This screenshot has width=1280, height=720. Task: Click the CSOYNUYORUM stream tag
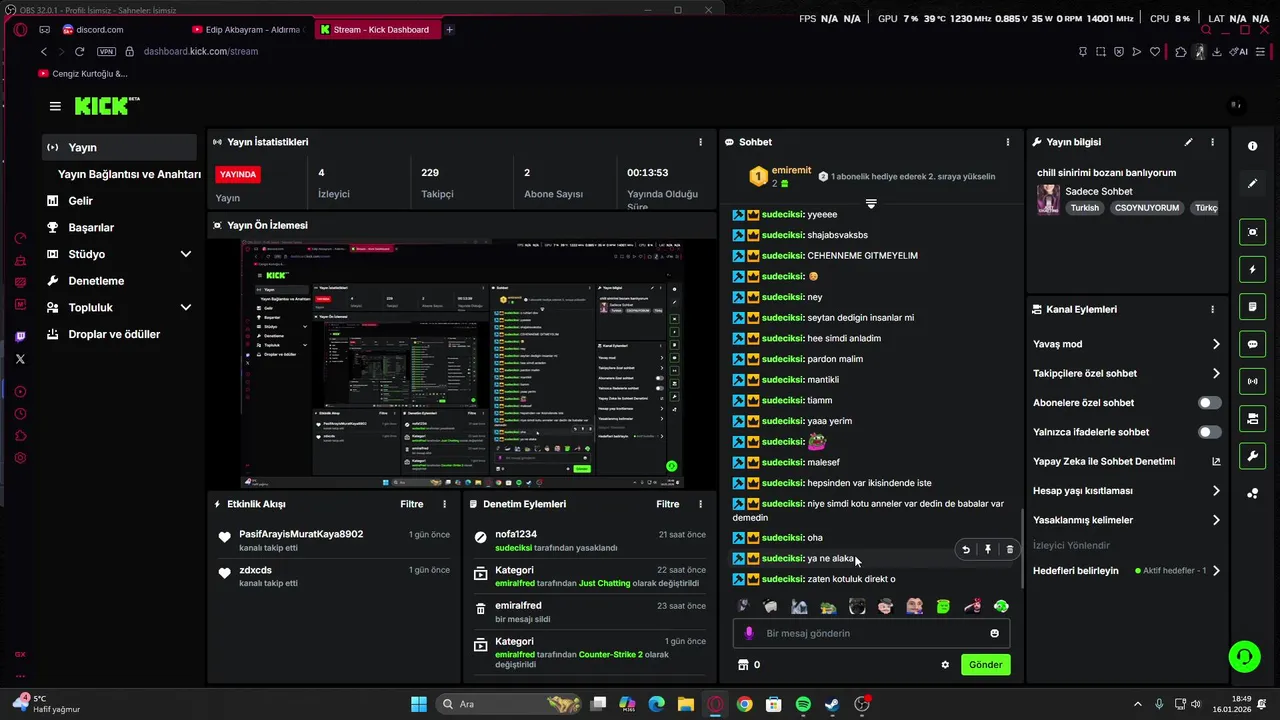[1147, 208]
